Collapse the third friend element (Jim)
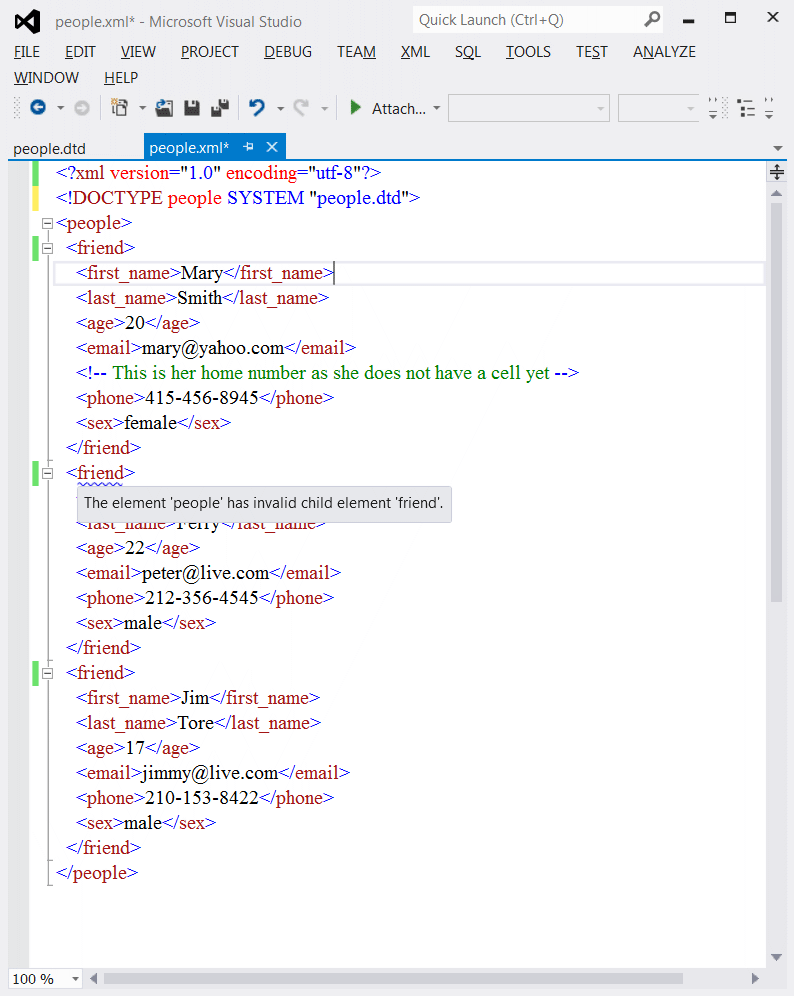This screenshot has height=996, width=794. coord(47,673)
